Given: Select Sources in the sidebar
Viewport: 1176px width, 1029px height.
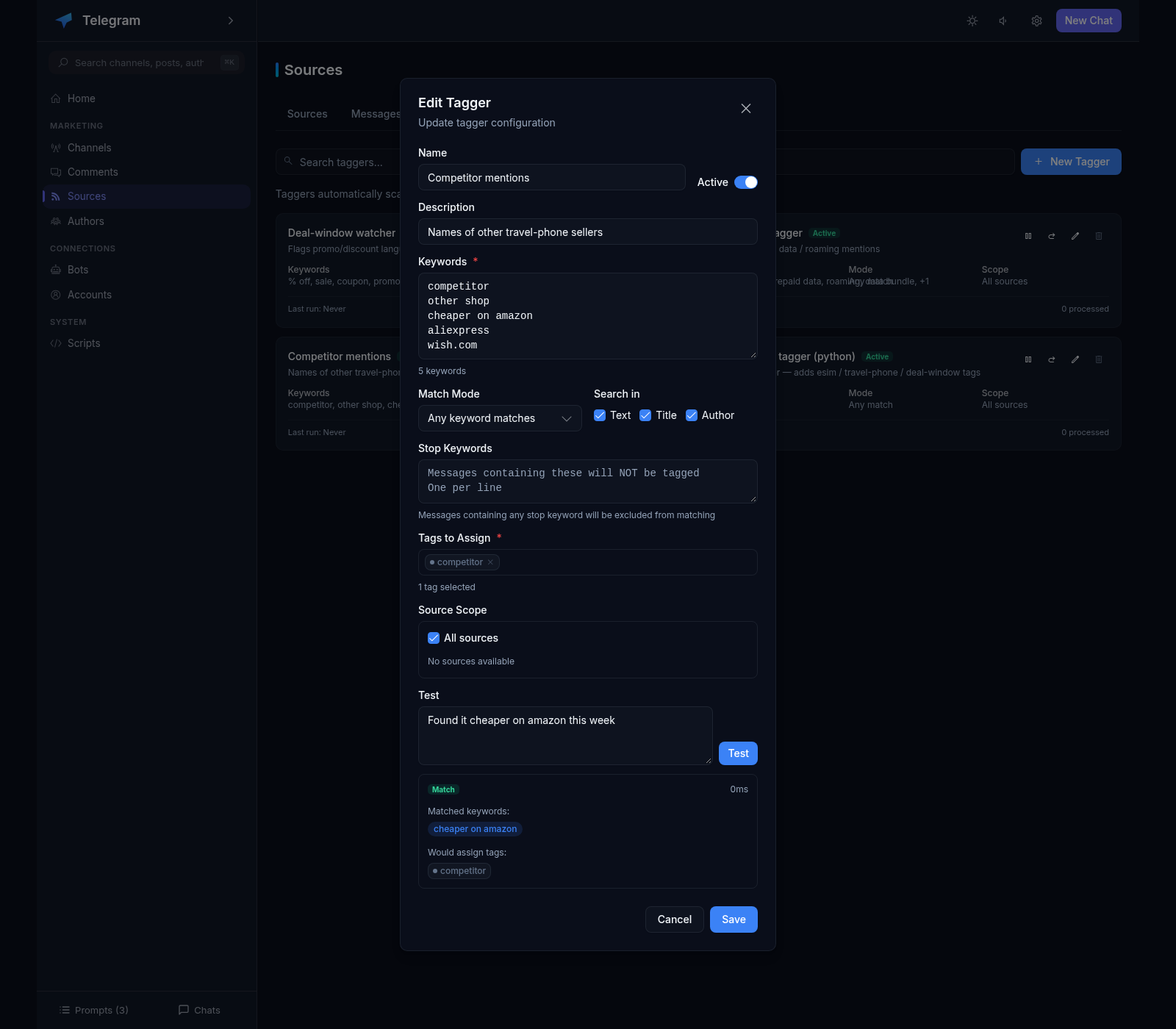Looking at the screenshot, I should [147, 196].
